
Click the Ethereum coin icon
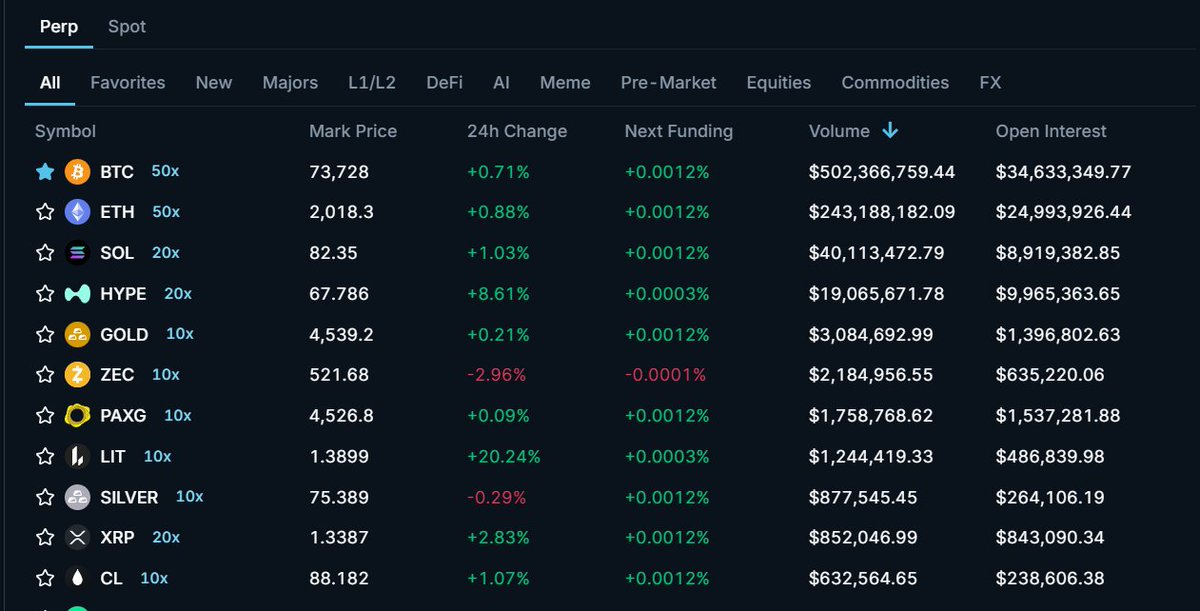coord(77,212)
